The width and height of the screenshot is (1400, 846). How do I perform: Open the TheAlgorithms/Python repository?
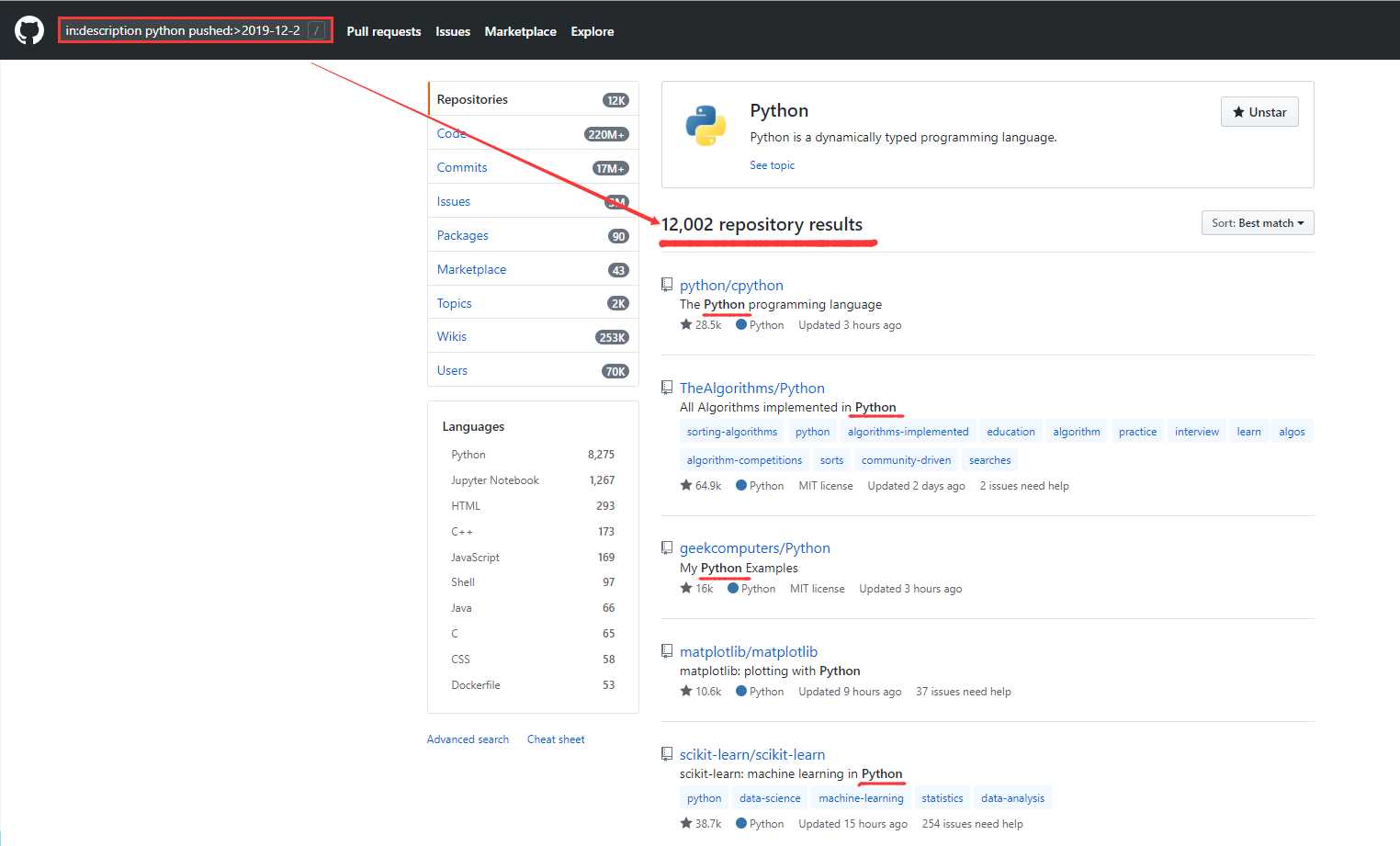pos(752,388)
